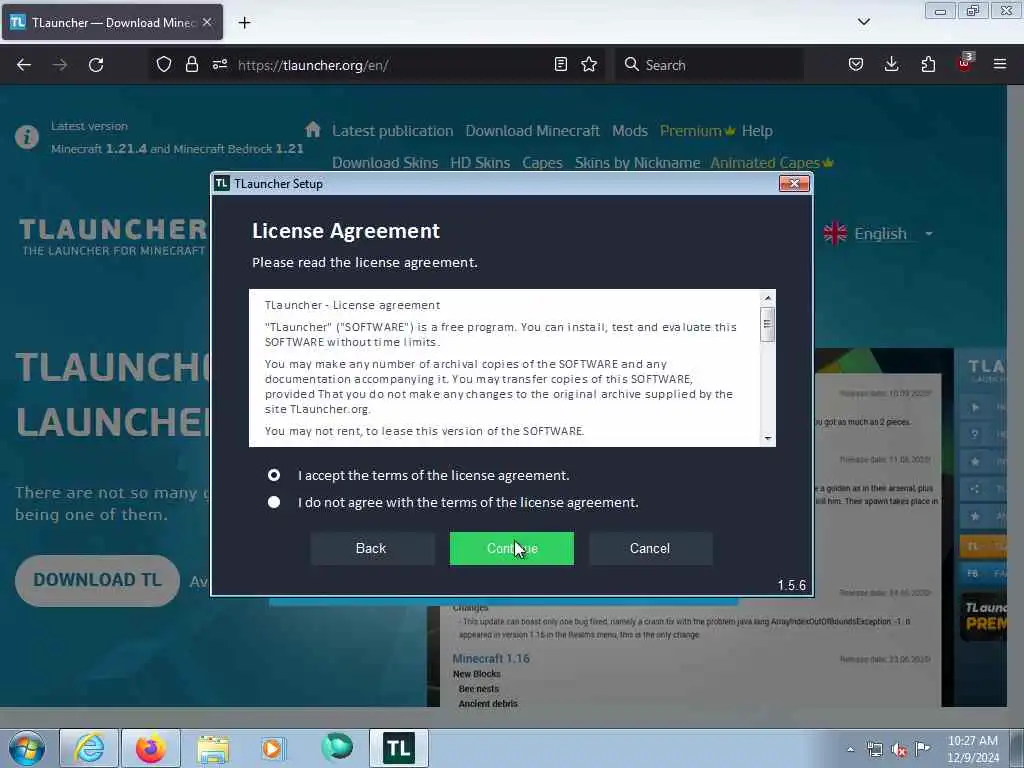This screenshot has width=1024, height=768.
Task: Click the green round taskbar app icon
Action: (x=337, y=746)
